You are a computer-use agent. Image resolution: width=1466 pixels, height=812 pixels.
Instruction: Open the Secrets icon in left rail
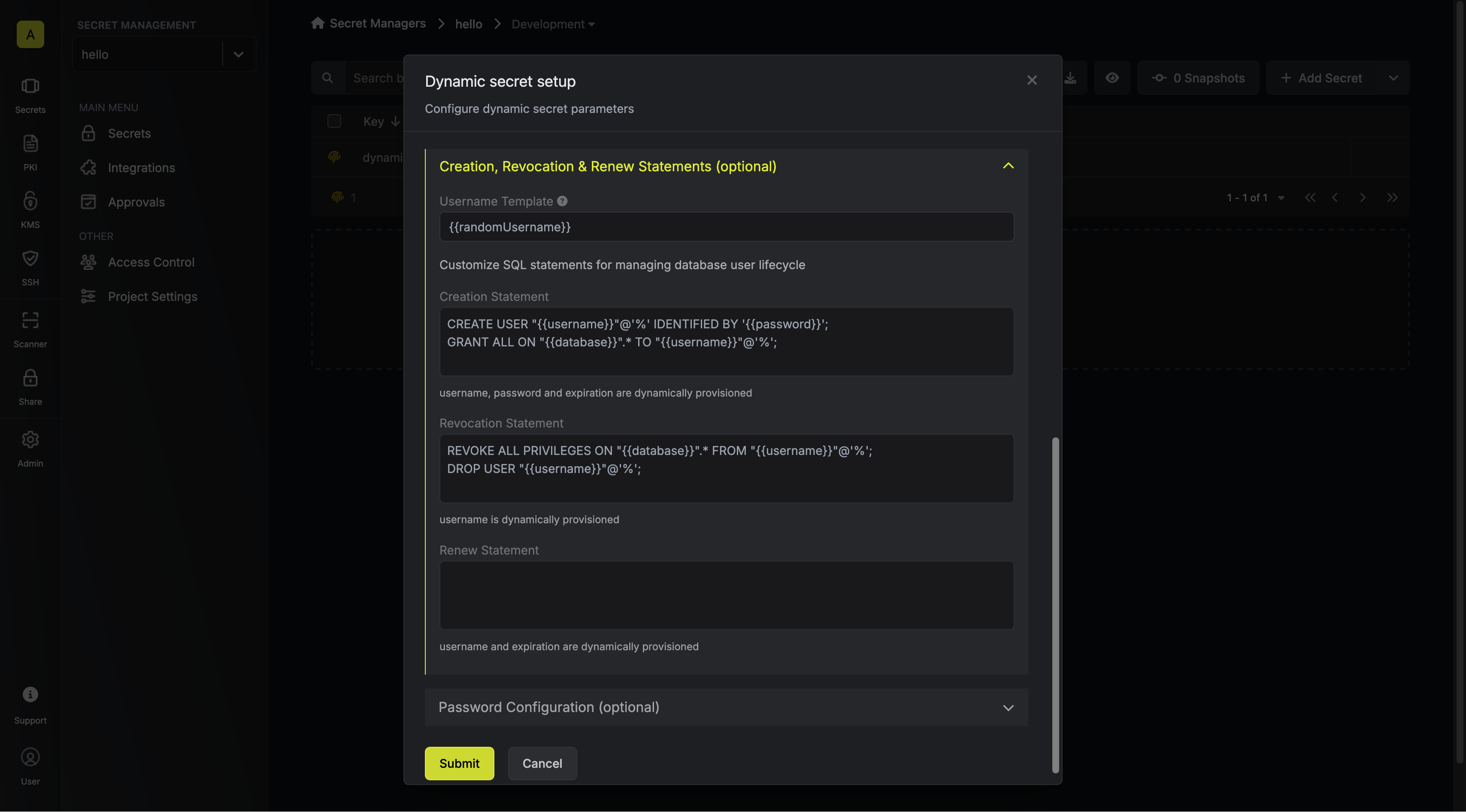pyautogui.click(x=30, y=86)
